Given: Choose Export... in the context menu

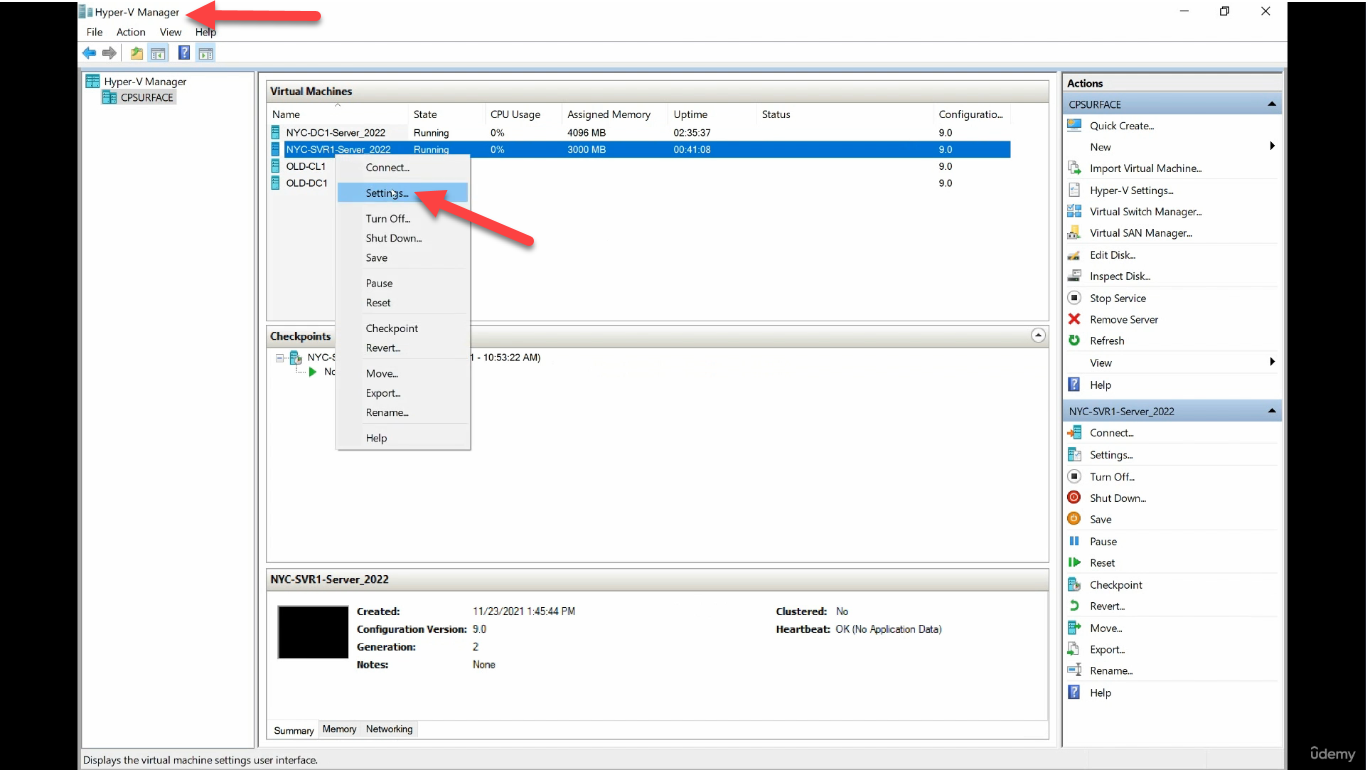Looking at the screenshot, I should point(402,393).
